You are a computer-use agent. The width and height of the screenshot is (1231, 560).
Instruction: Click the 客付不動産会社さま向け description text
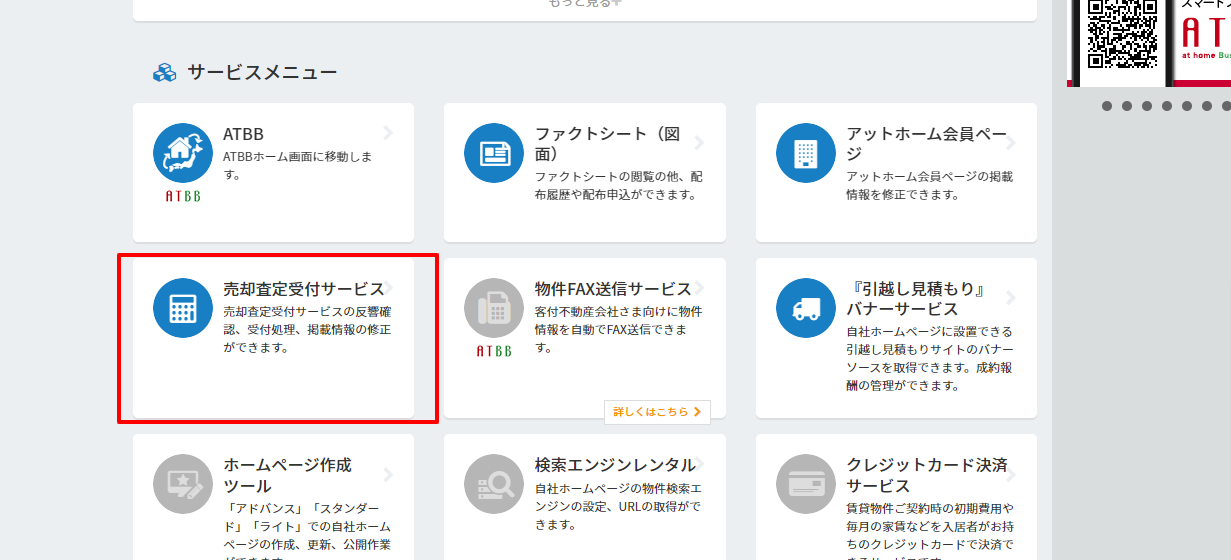(619, 331)
